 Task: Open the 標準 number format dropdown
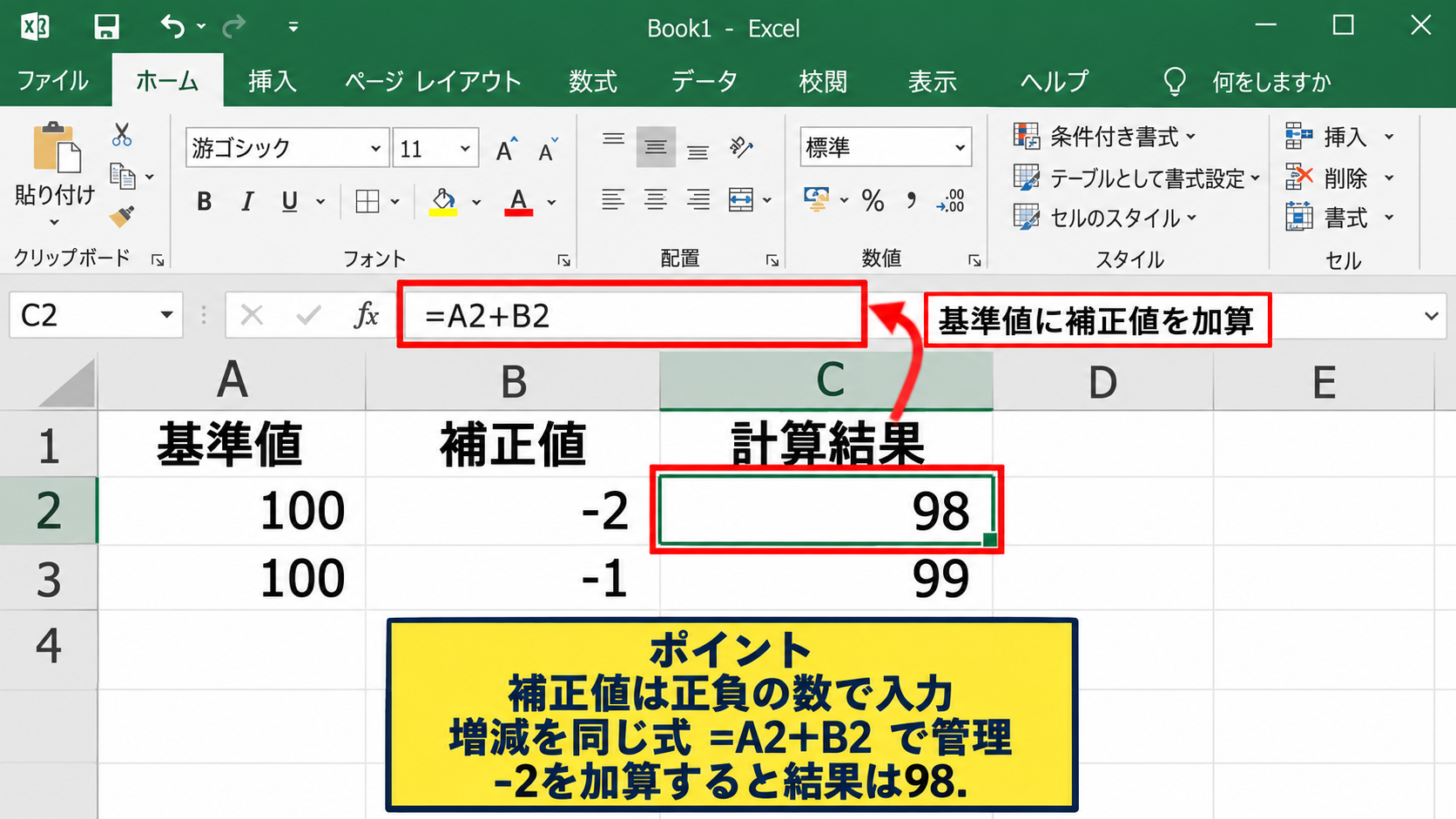(x=960, y=148)
